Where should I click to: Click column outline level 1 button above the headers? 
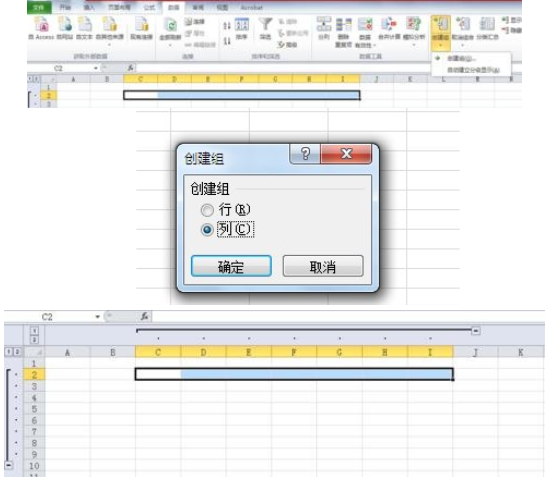coord(34,330)
